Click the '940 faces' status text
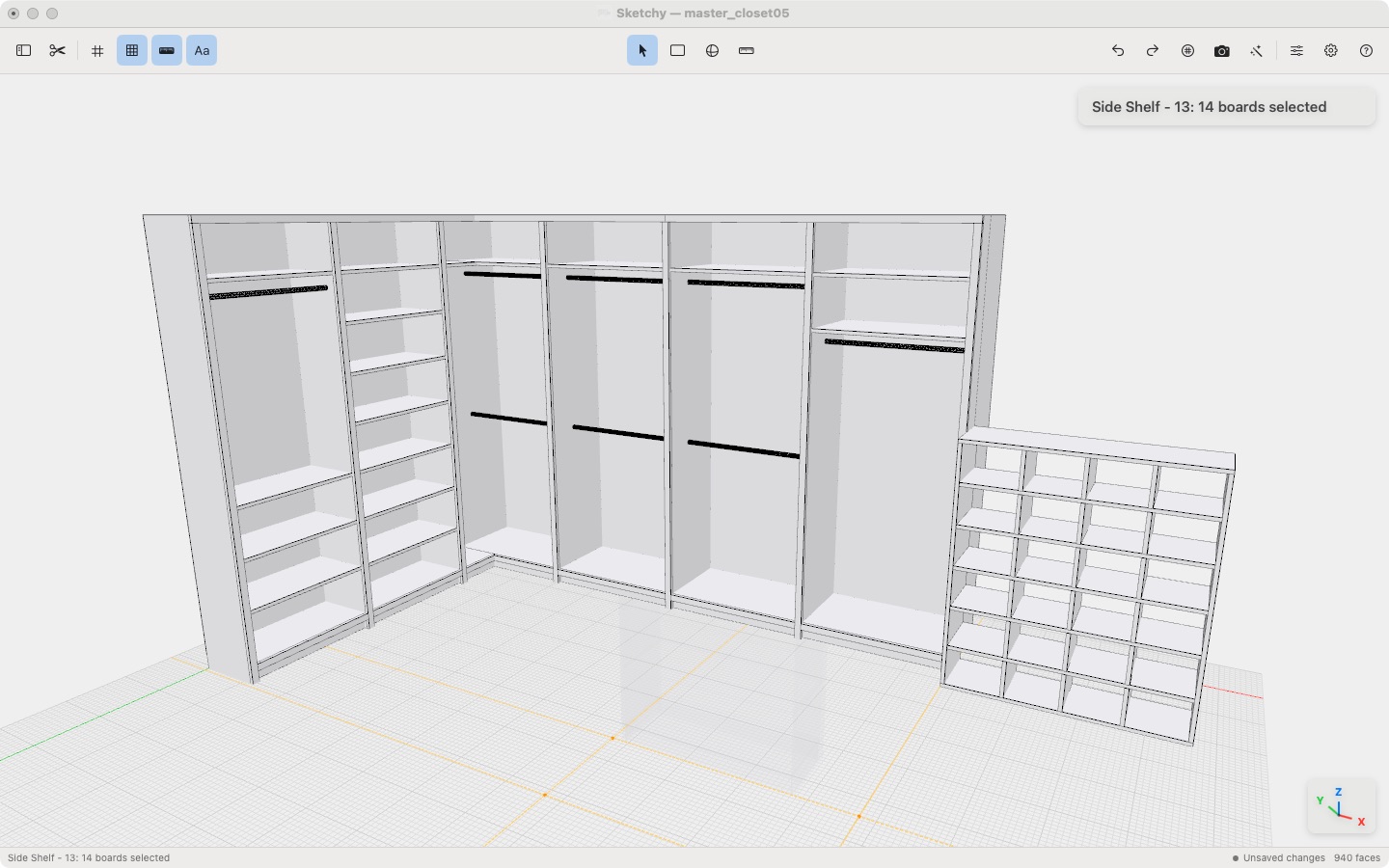Viewport: 1389px width, 868px height. click(x=1356, y=857)
